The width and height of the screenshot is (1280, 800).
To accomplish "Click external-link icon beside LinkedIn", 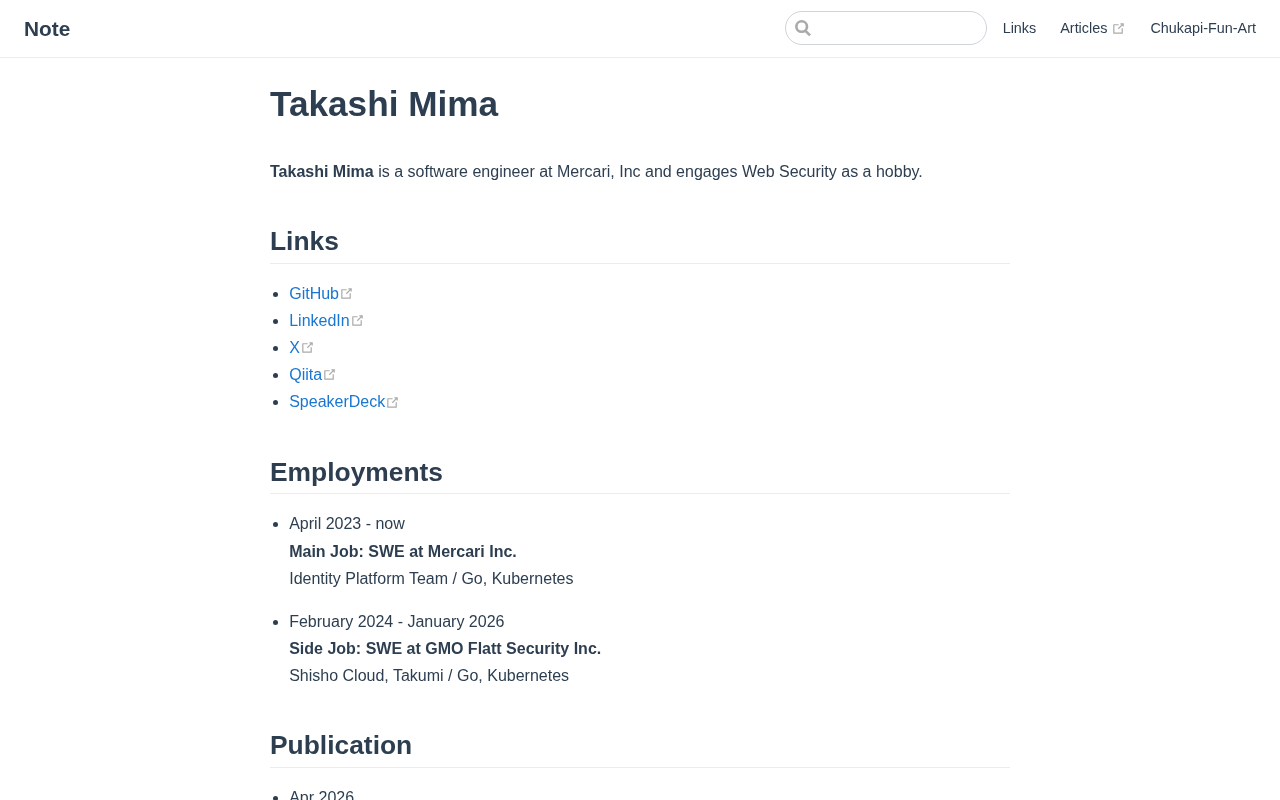I will (358, 321).
